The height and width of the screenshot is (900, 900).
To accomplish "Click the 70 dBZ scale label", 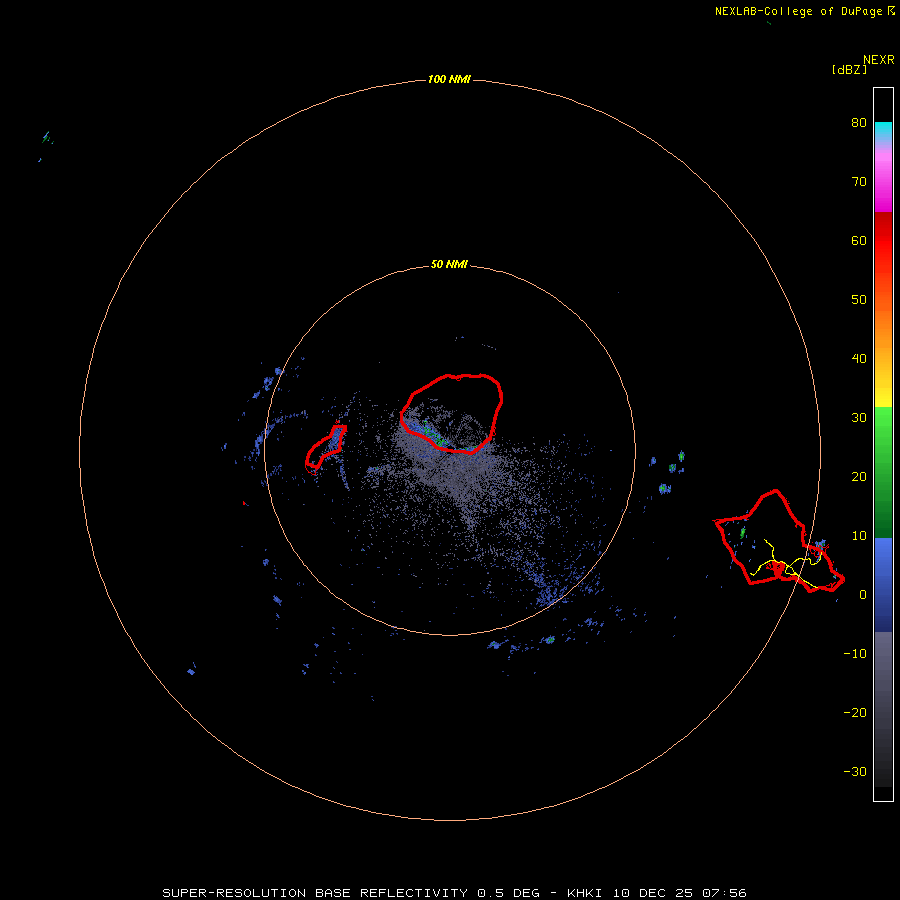I will click(x=859, y=181).
